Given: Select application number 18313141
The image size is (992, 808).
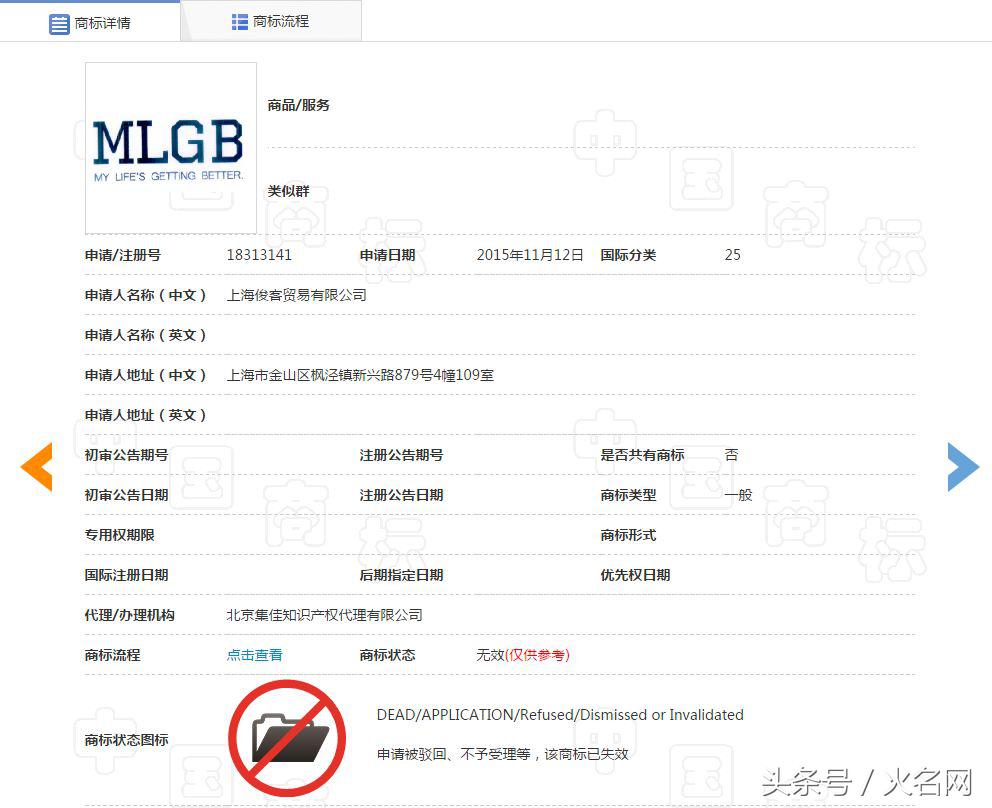Looking at the screenshot, I should pyautogui.click(x=258, y=255).
